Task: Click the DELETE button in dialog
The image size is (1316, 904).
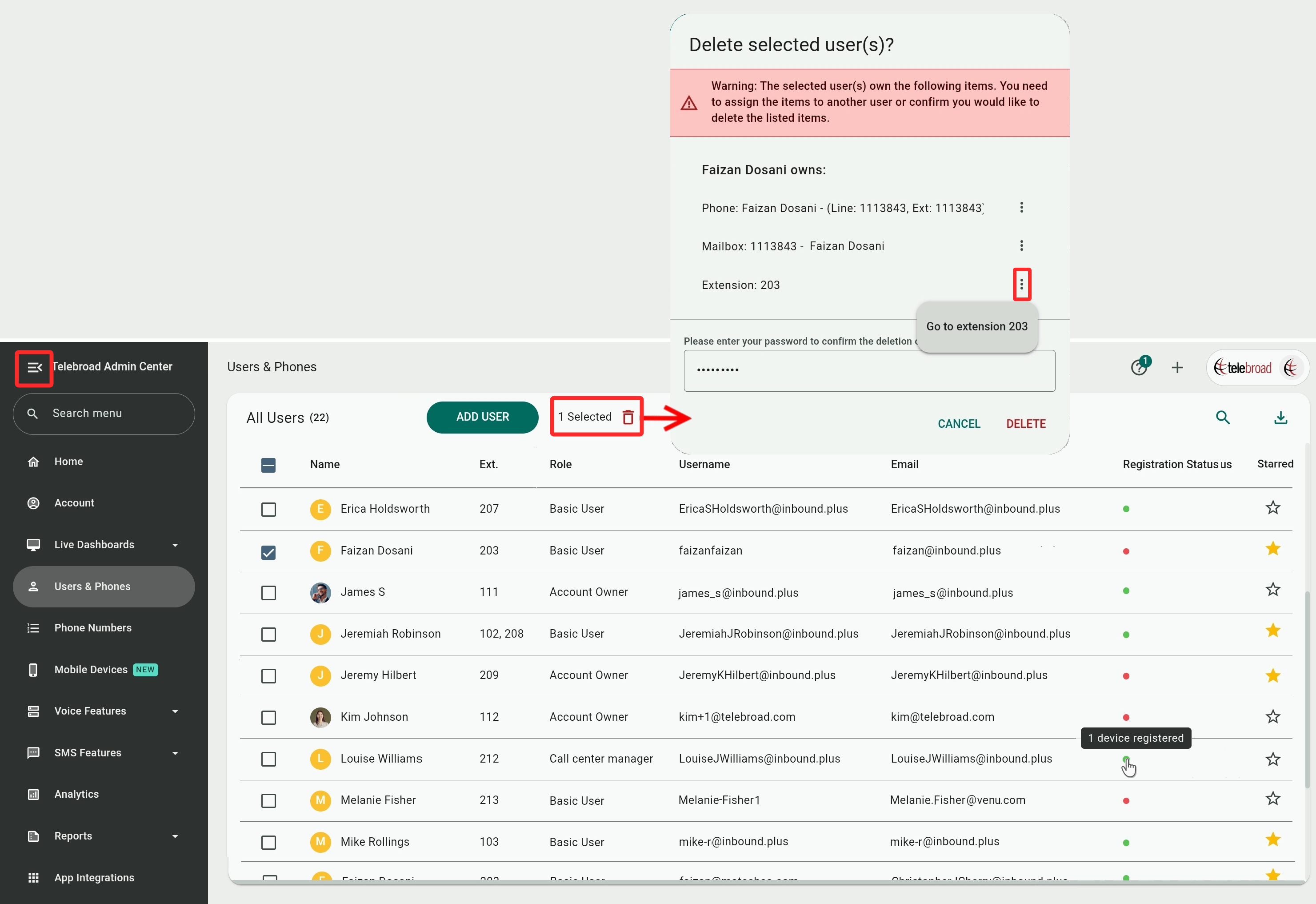Action: [x=1025, y=424]
